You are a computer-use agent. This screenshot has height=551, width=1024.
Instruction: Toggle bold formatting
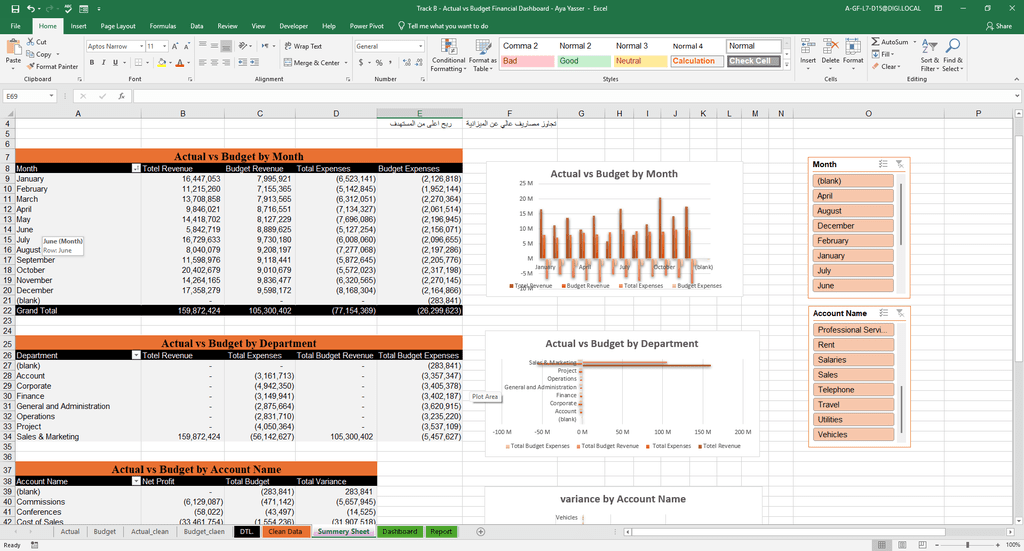(92, 63)
